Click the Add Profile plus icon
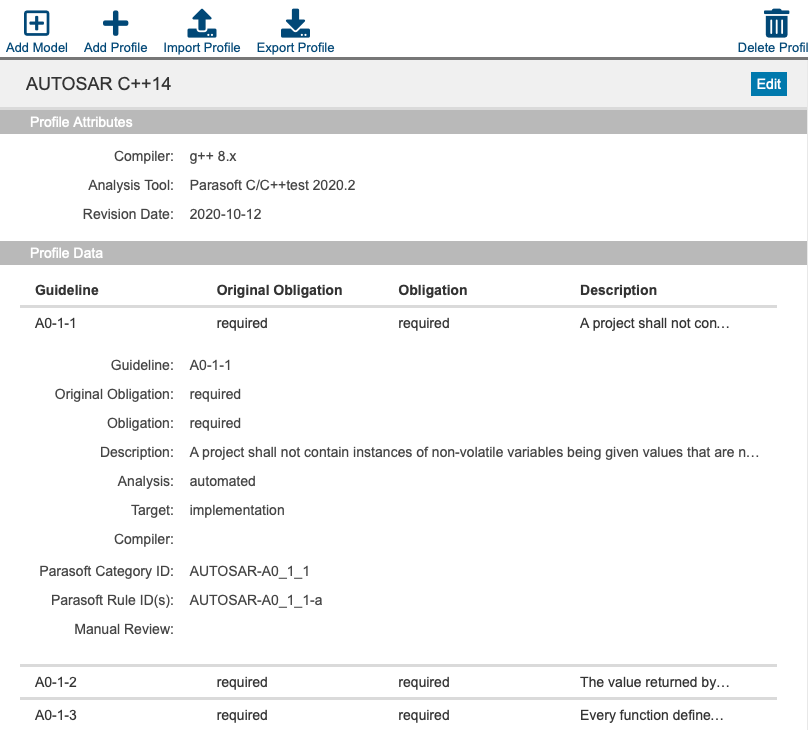Viewport: 808px width, 730px height. click(x=115, y=23)
